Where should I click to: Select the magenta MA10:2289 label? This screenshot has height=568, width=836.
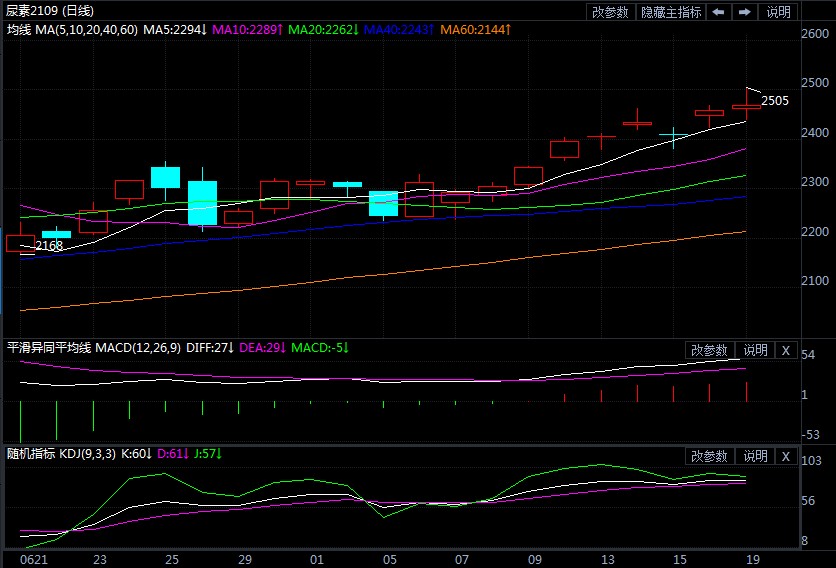coord(247,31)
